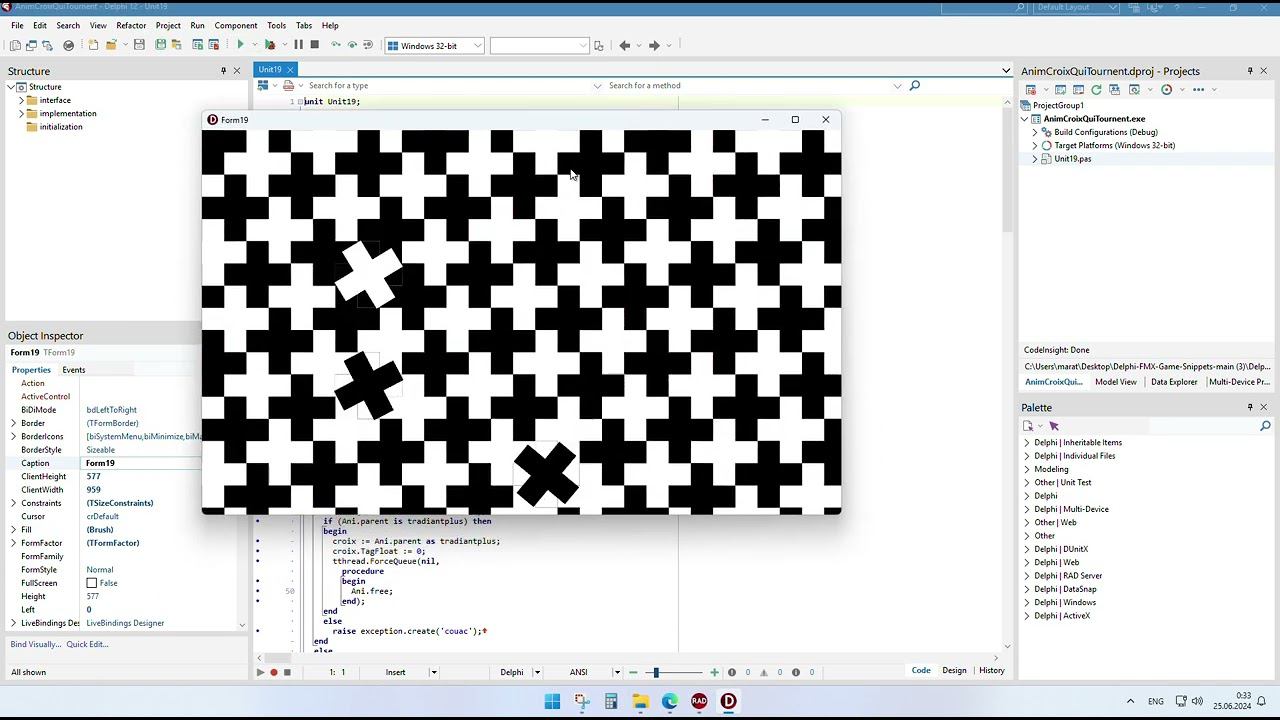1280x720 pixels.
Task: Switch to the History tab
Action: [x=992, y=671]
